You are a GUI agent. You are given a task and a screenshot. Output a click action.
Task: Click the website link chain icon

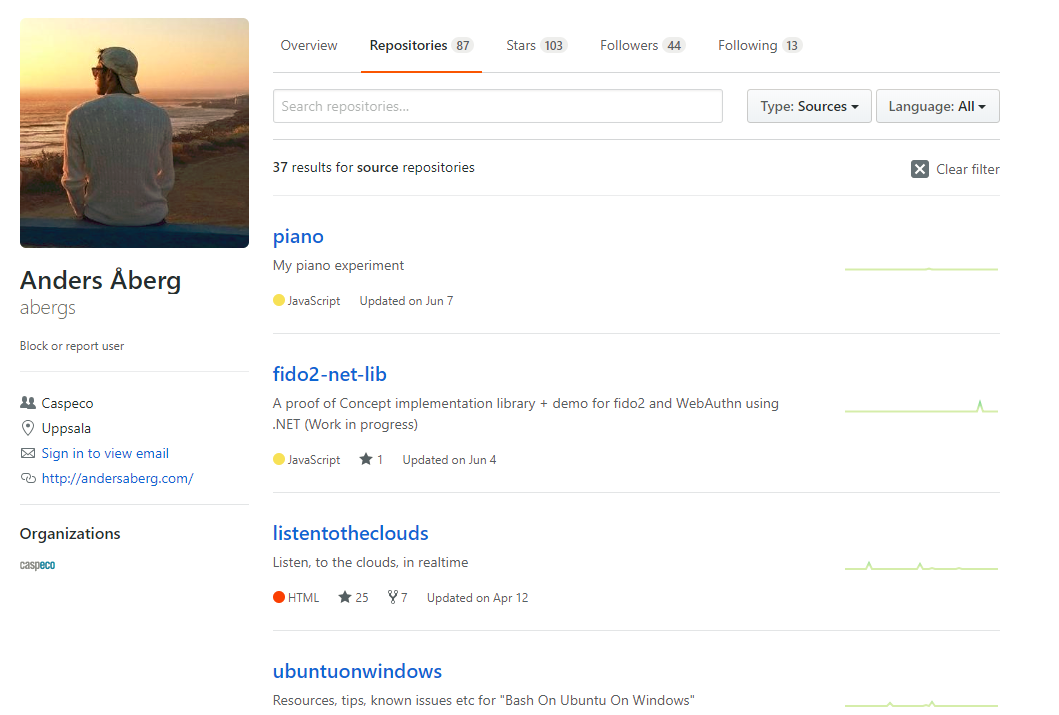point(28,478)
